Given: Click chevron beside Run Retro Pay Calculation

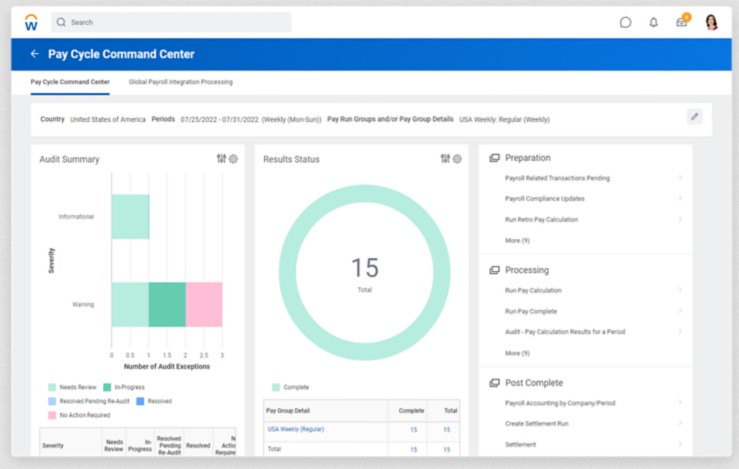Looking at the screenshot, I should tap(680, 219).
